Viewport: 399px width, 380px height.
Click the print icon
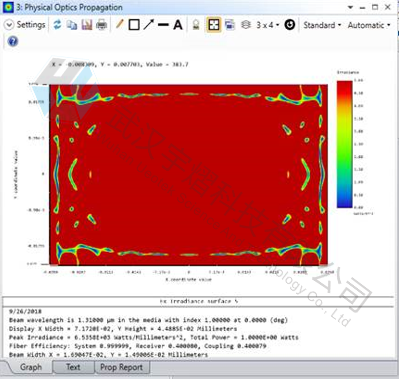click(x=101, y=25)
